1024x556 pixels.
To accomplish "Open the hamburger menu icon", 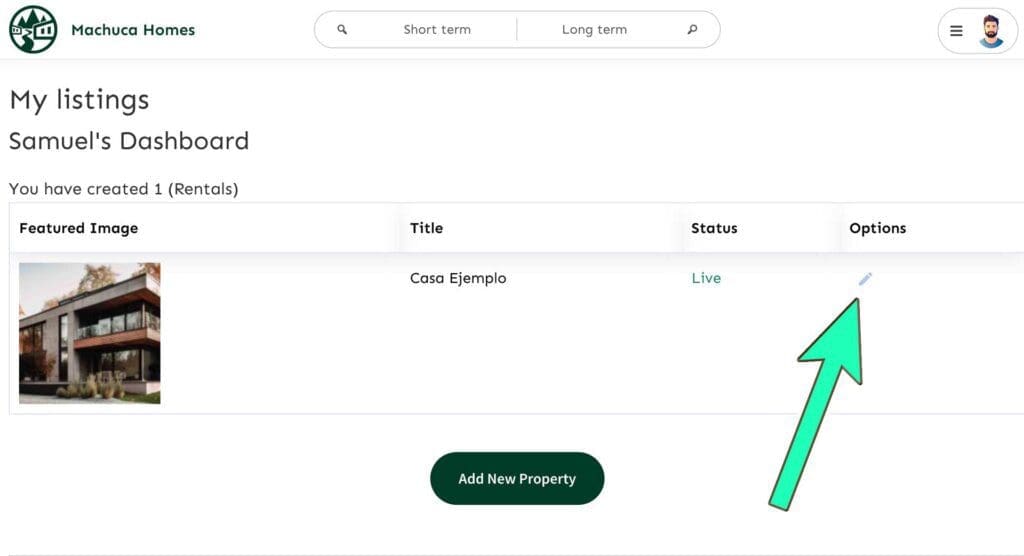I will tap(956, 31).
